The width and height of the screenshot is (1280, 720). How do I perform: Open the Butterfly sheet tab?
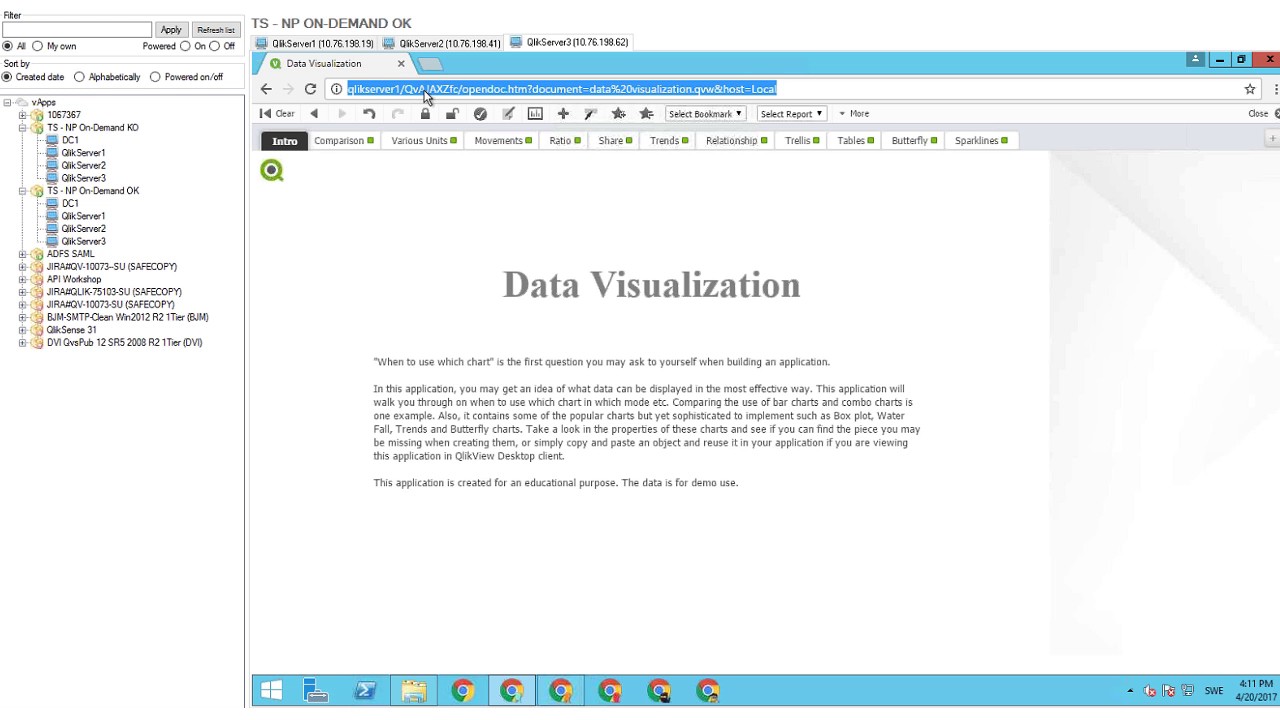pyautogui.click(x=914, y=141)
